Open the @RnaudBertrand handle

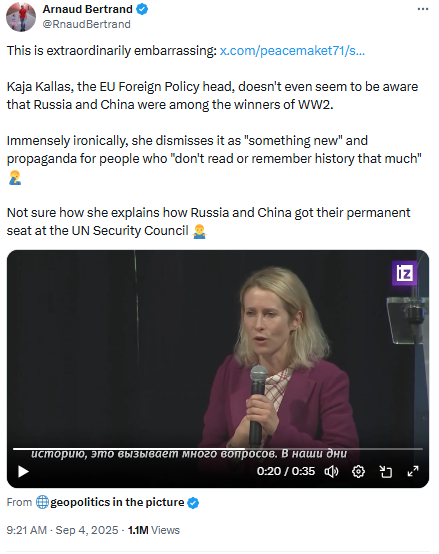tap(87, 24)
